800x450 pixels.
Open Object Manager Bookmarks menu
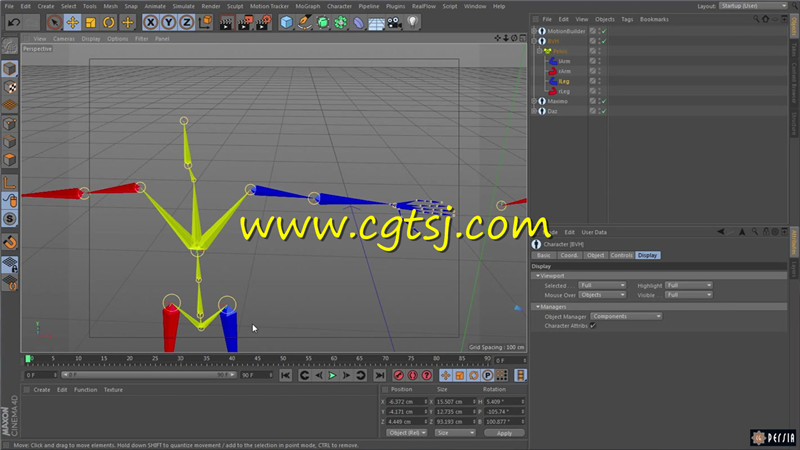click(654, 19)
